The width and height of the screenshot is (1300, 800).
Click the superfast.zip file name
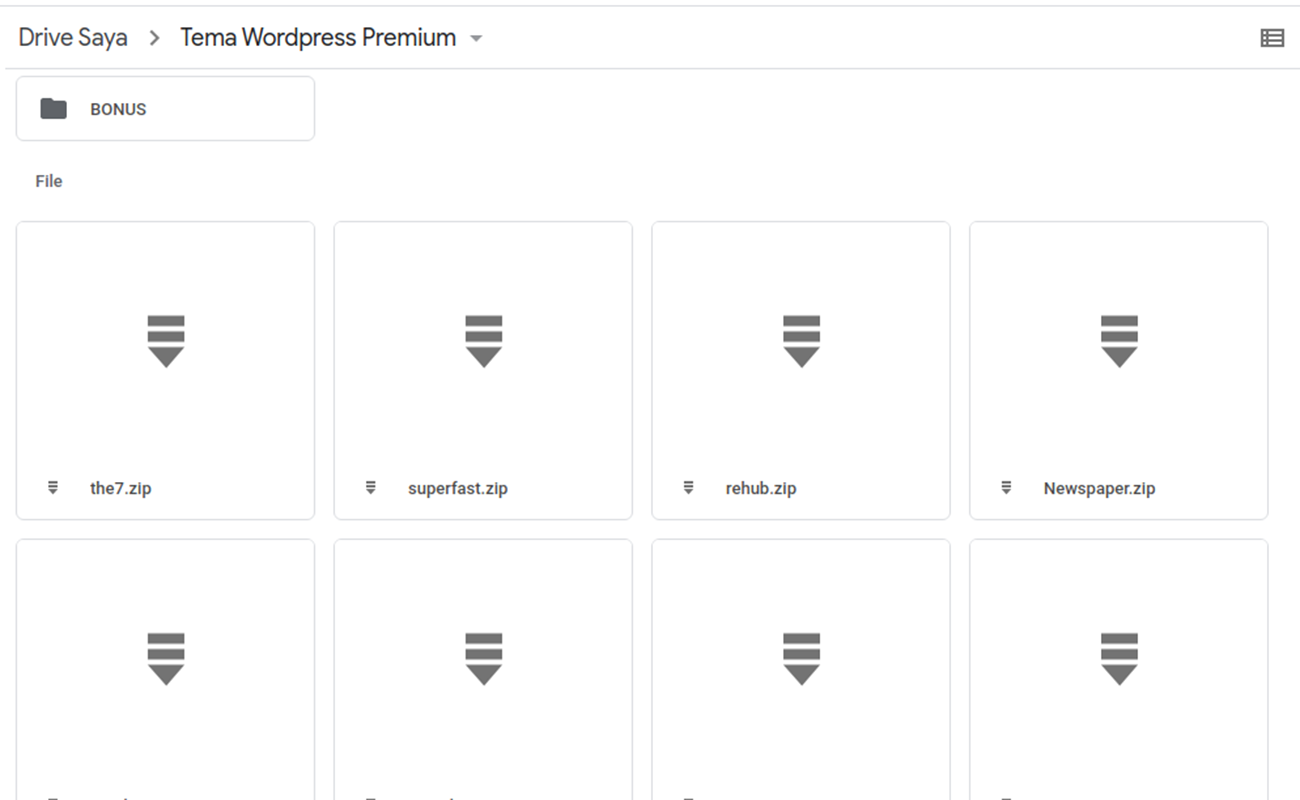[458, 489]
